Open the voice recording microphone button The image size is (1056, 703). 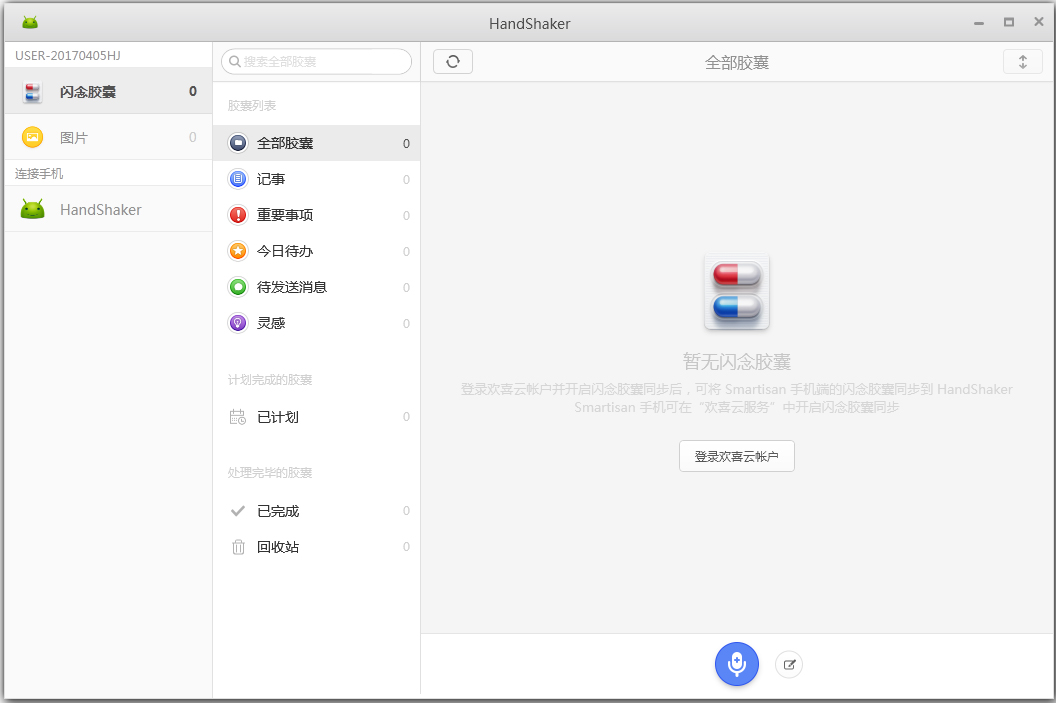pyautogui.click(x=737, y=664)
